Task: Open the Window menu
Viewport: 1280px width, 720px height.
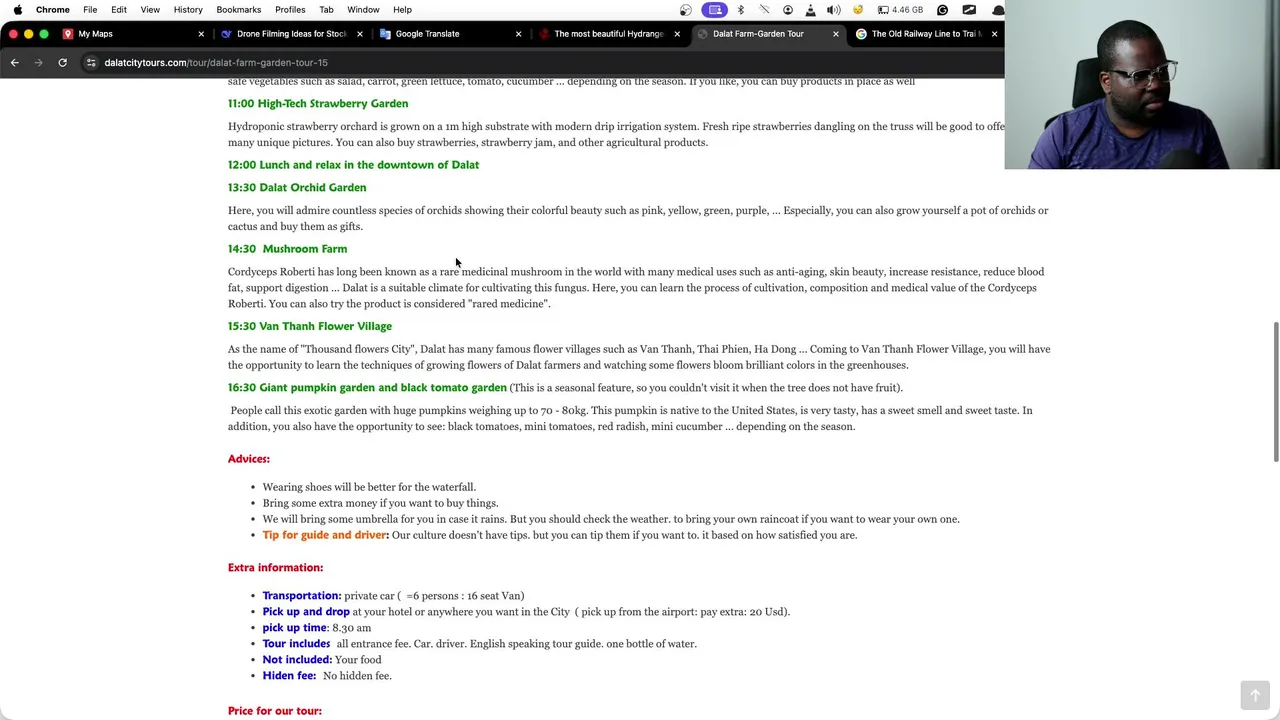Action: coord(363,10)
